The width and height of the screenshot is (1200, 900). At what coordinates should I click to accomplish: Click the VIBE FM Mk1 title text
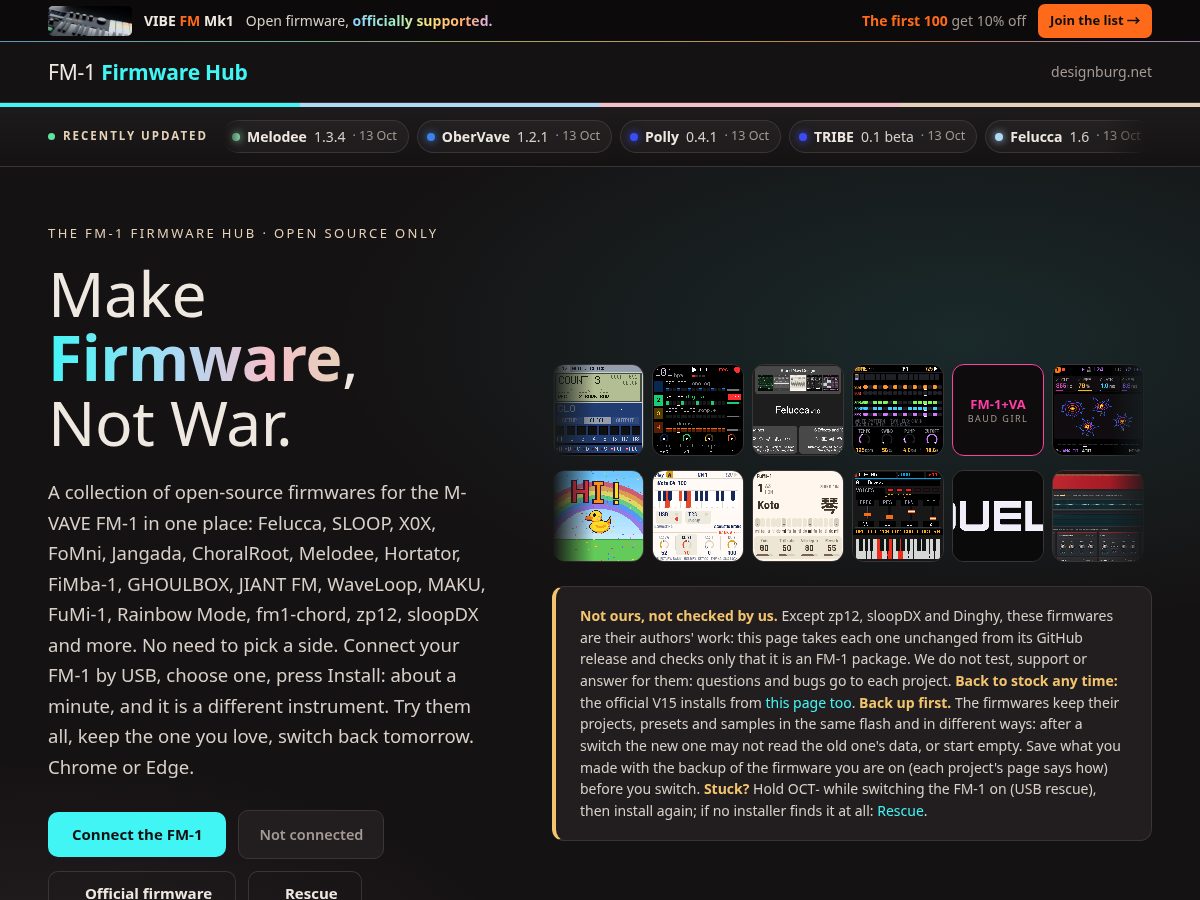coord(188,21)
